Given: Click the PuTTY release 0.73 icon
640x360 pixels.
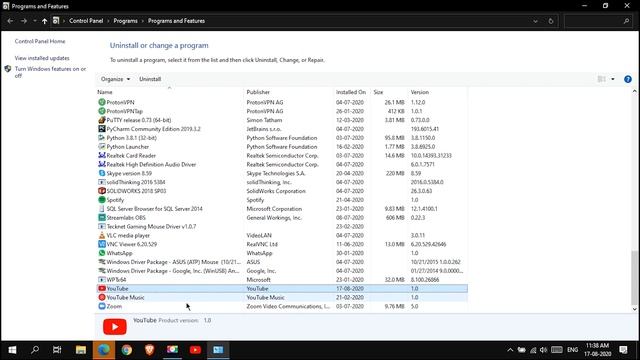Looking at the screenshot, I should 102,120.
